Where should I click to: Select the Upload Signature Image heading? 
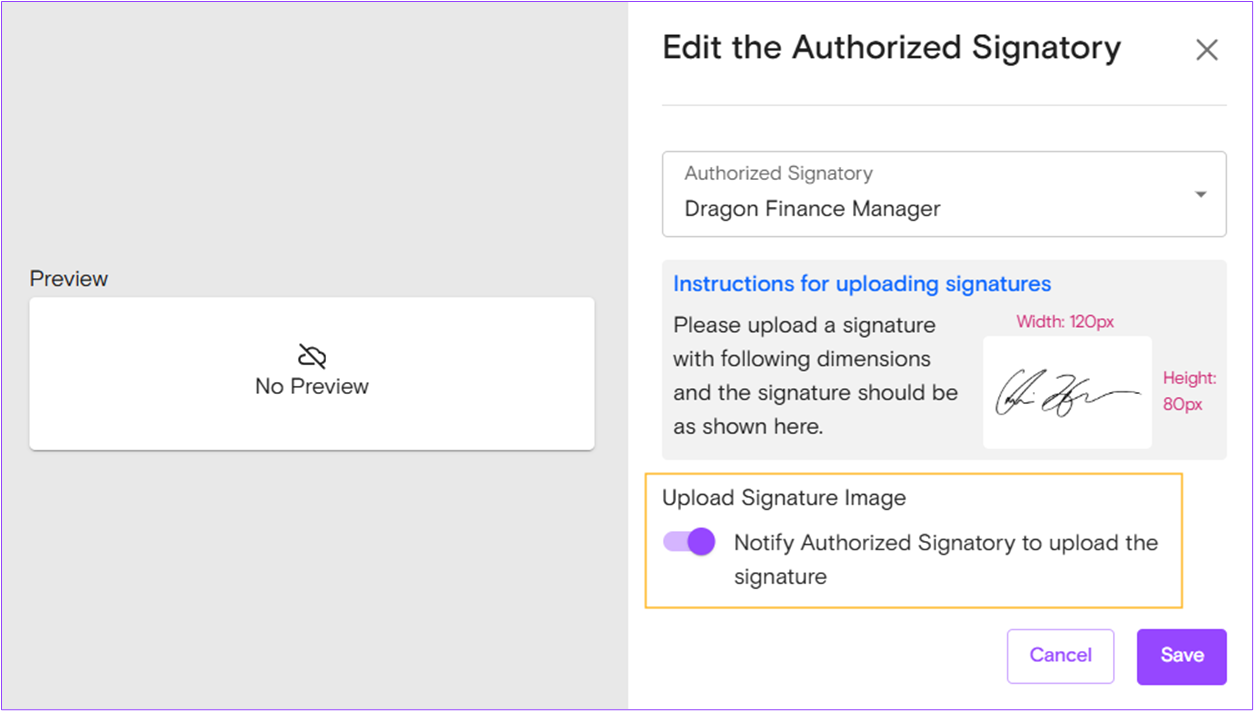point(784,498)
